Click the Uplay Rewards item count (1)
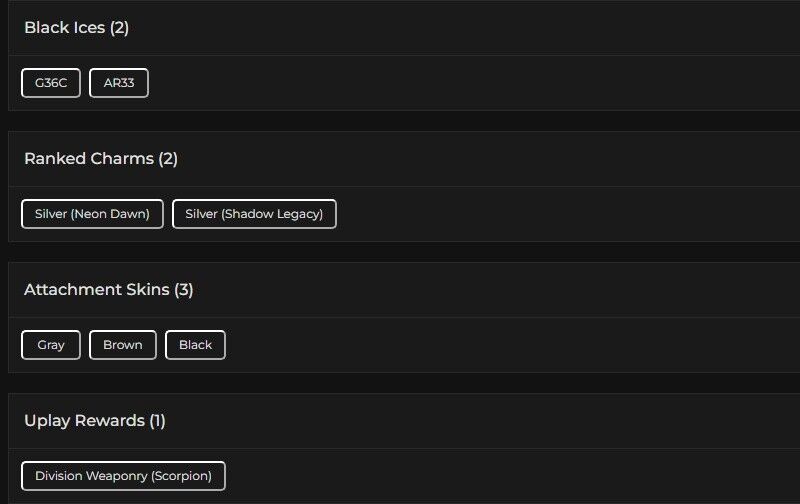The width and height of the screenshot is (800, 504). click(157, 421)
